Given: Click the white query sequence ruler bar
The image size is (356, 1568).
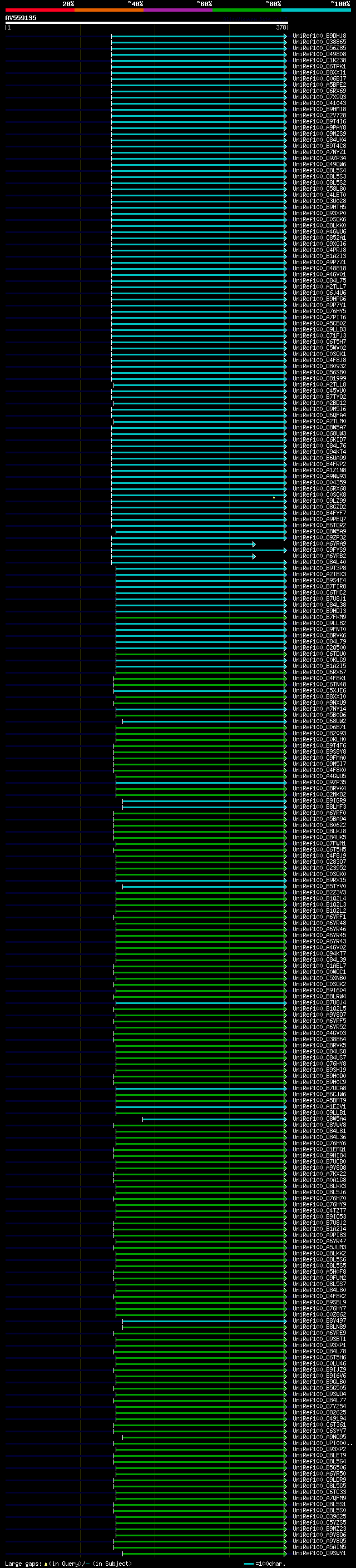Looking at the screenshot, I should 147,22.
